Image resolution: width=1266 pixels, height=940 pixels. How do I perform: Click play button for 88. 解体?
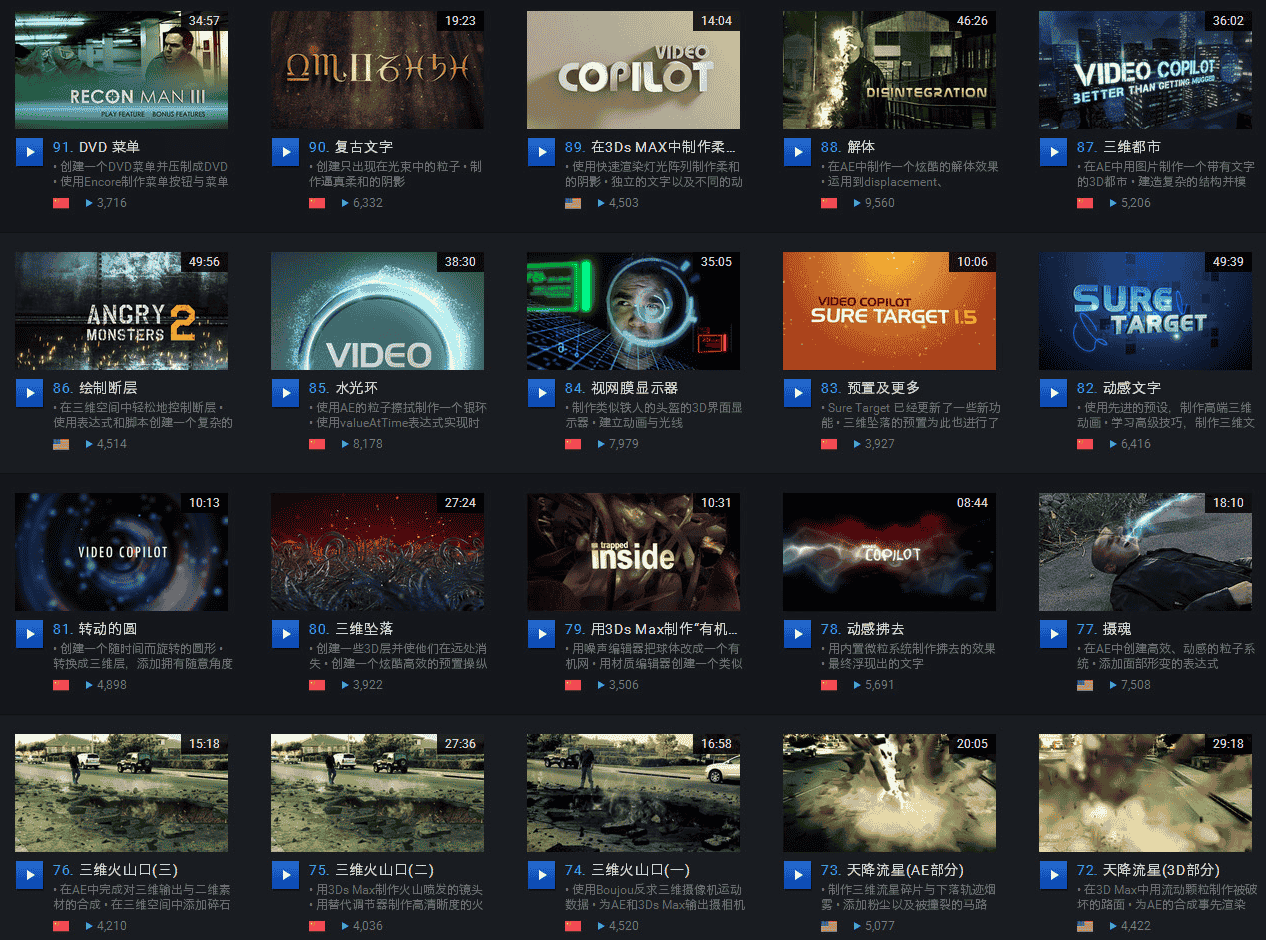click(797, 152)
